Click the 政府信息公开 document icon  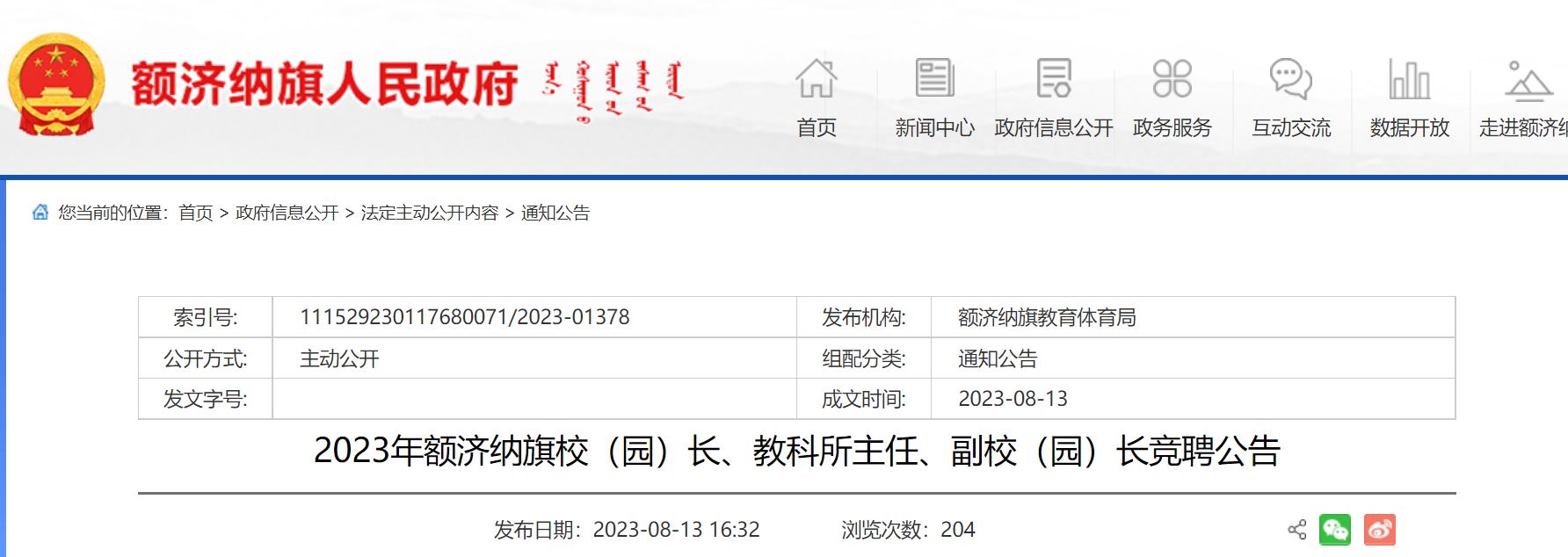tap(1054, 78)
